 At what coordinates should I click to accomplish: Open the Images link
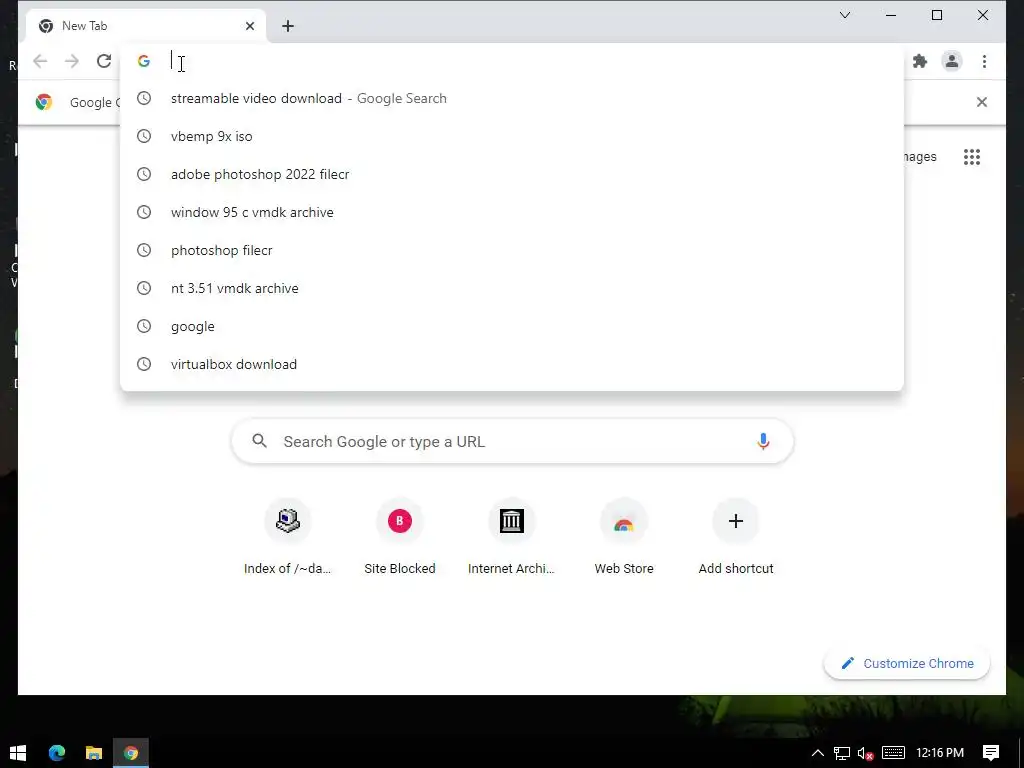pyautogui.click(x=920, y=157)
